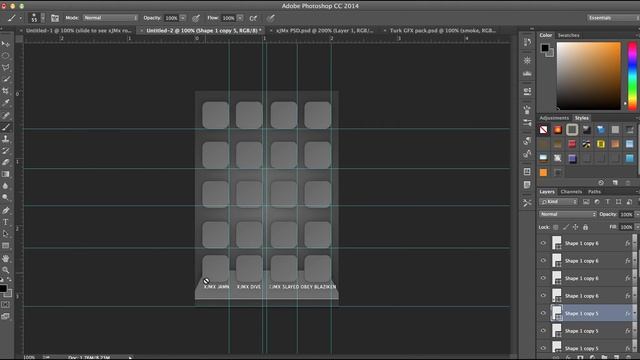Open the Essentials workspace dropdown
This screenshot has width=640, height=360.
point(612,18)
